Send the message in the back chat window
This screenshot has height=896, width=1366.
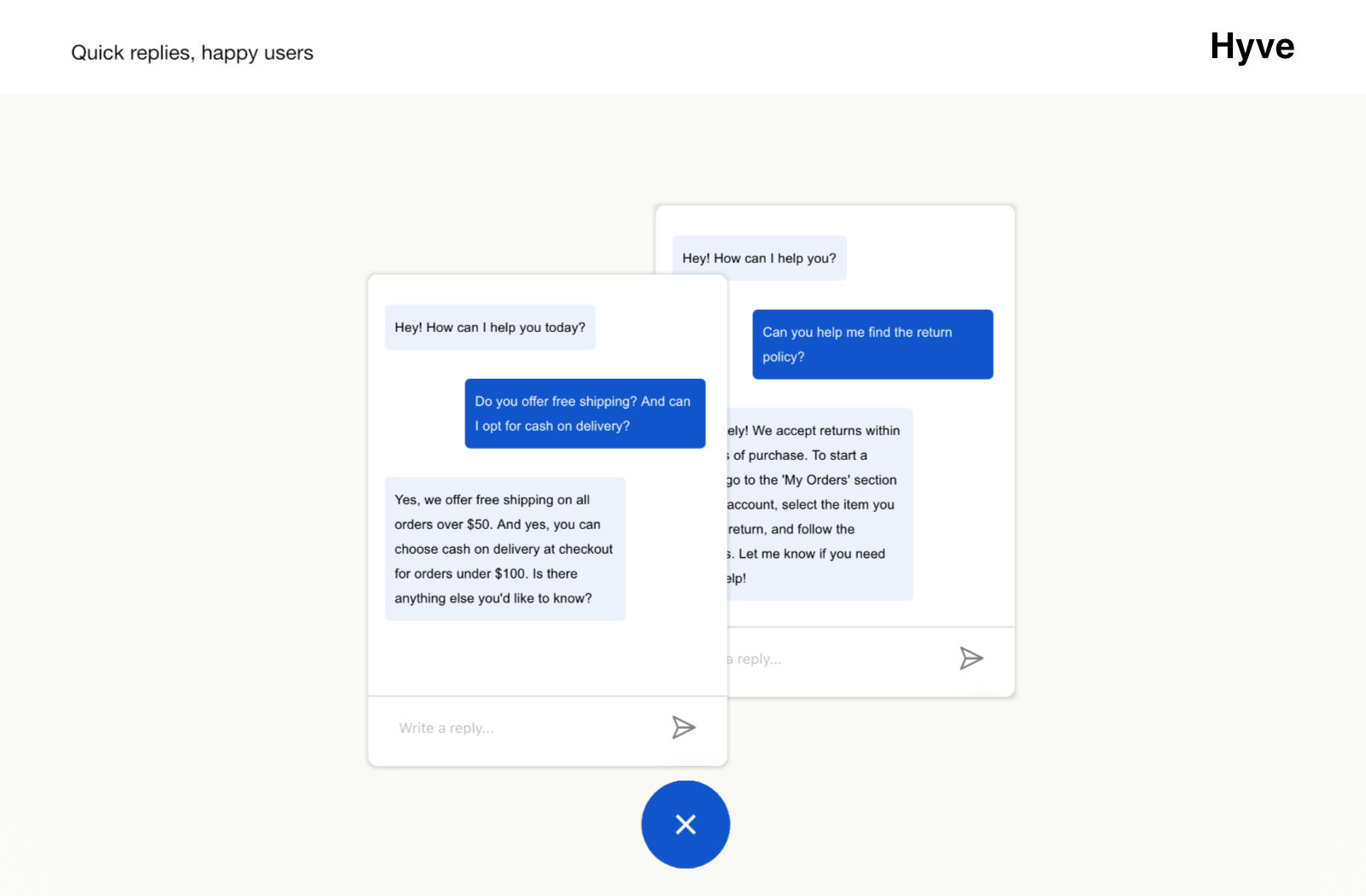[x=972, y=658]
